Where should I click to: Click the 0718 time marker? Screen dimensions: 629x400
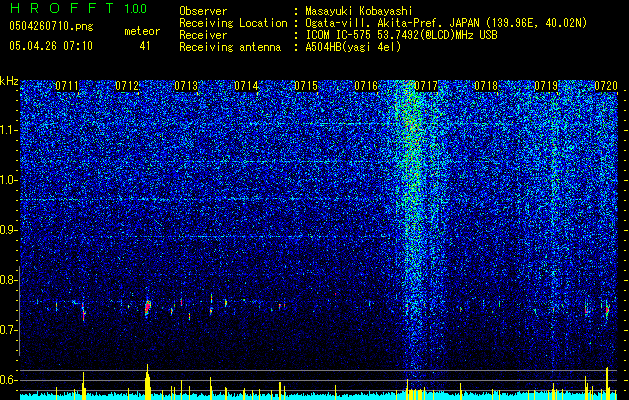[x=486, y=85]
